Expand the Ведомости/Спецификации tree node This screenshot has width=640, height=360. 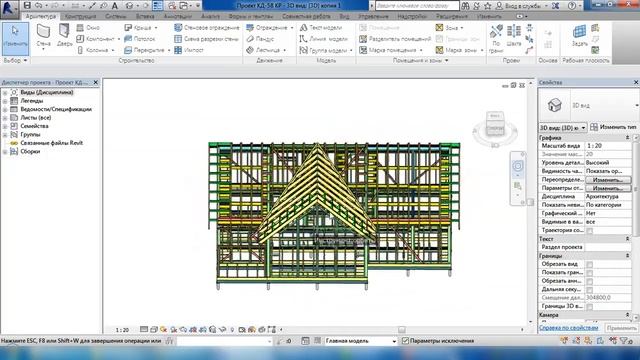[5, 109]
